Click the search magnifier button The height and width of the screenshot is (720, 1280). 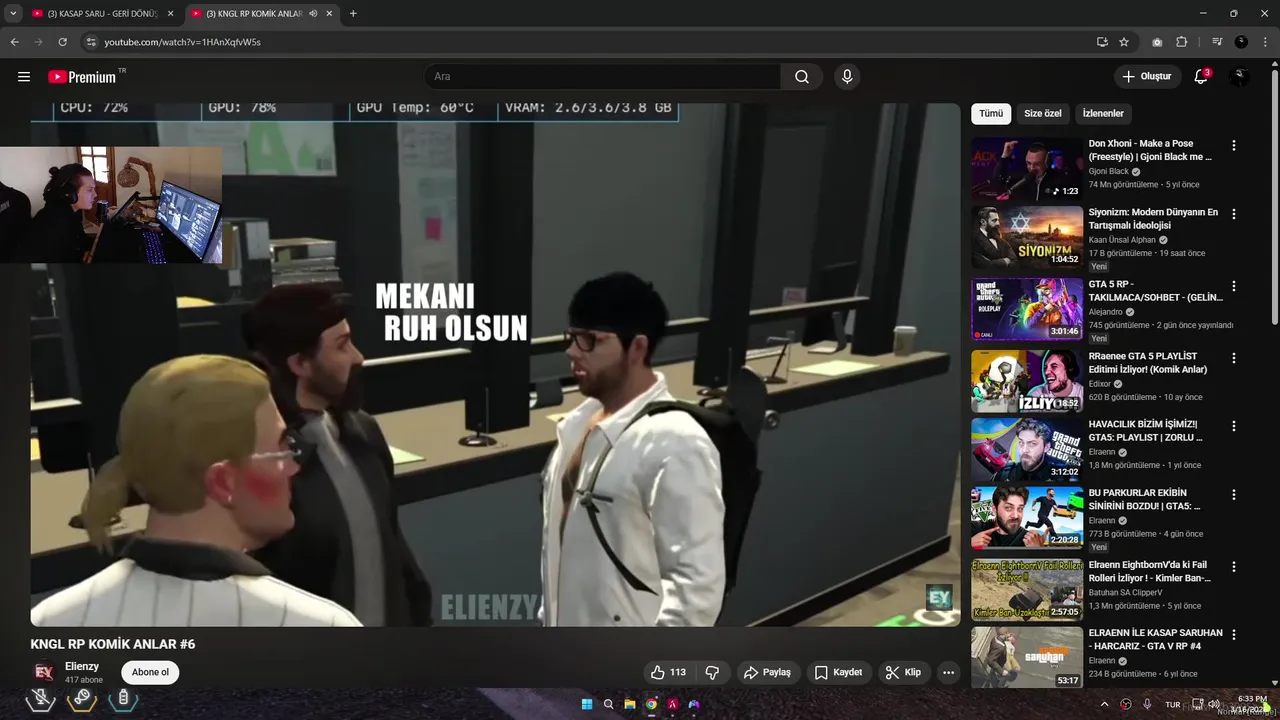[802, 77]
